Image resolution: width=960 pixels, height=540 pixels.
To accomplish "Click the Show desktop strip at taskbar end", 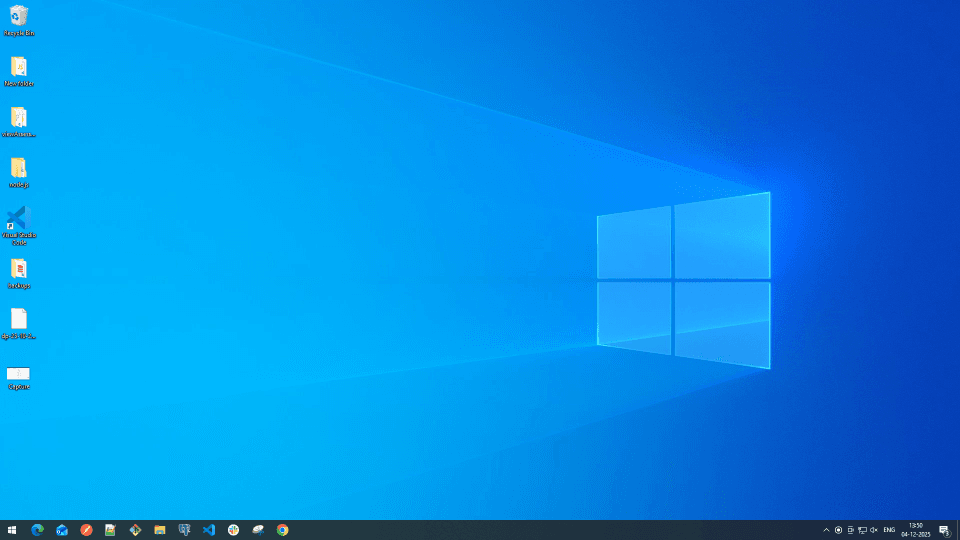I will click(958, 530).
